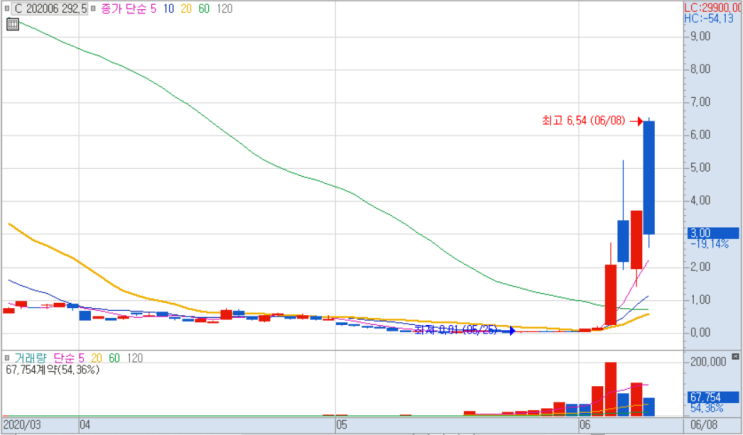Click the LC:29900.00 value
This screenshot has height=435, width=743.
point(713,8)
